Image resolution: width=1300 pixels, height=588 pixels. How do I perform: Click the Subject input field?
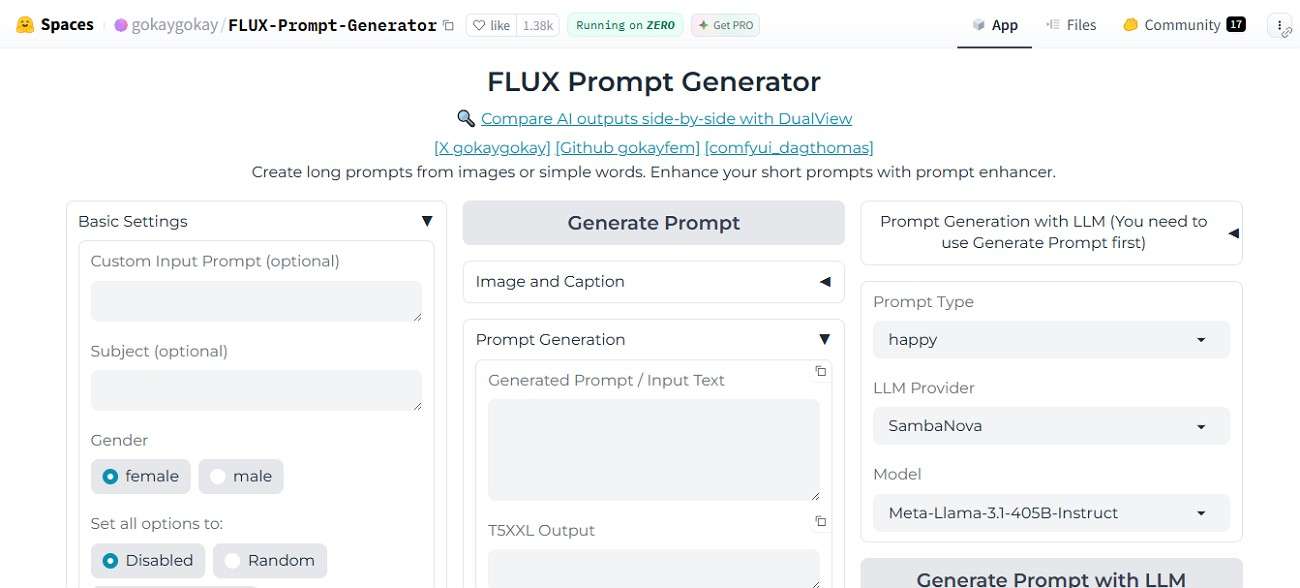click(256, 390)
